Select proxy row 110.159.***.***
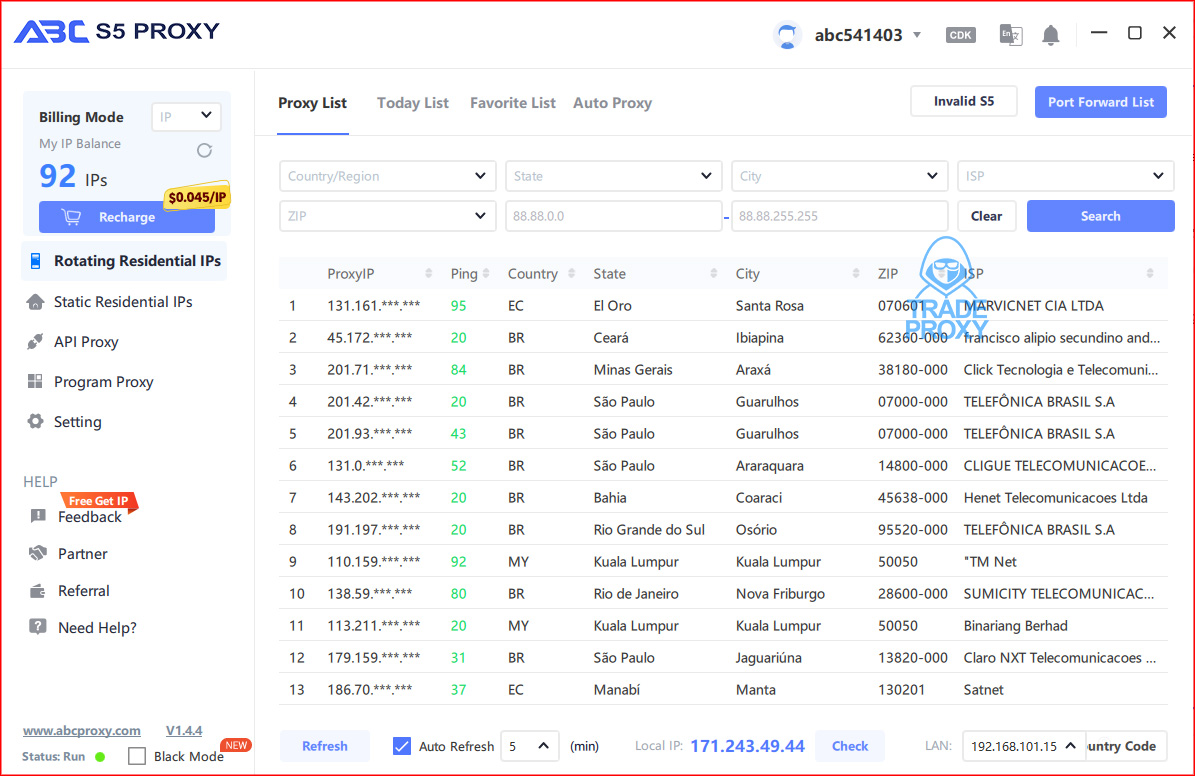The image size is (1195, 776). [x=723, y=562]
